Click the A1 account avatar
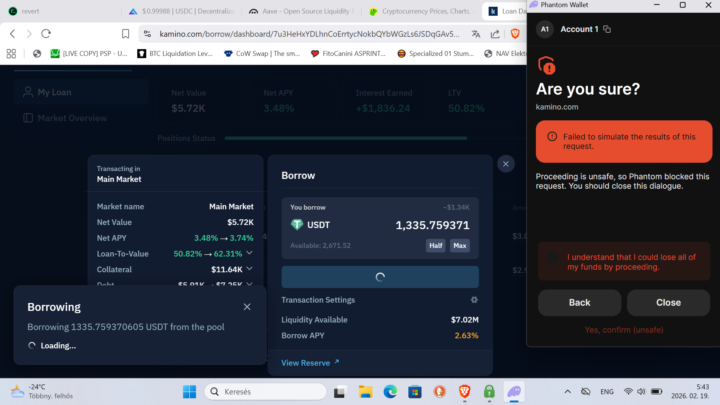Screen dimensions: 720x405 pyautogui.click(x=545, y=29)
